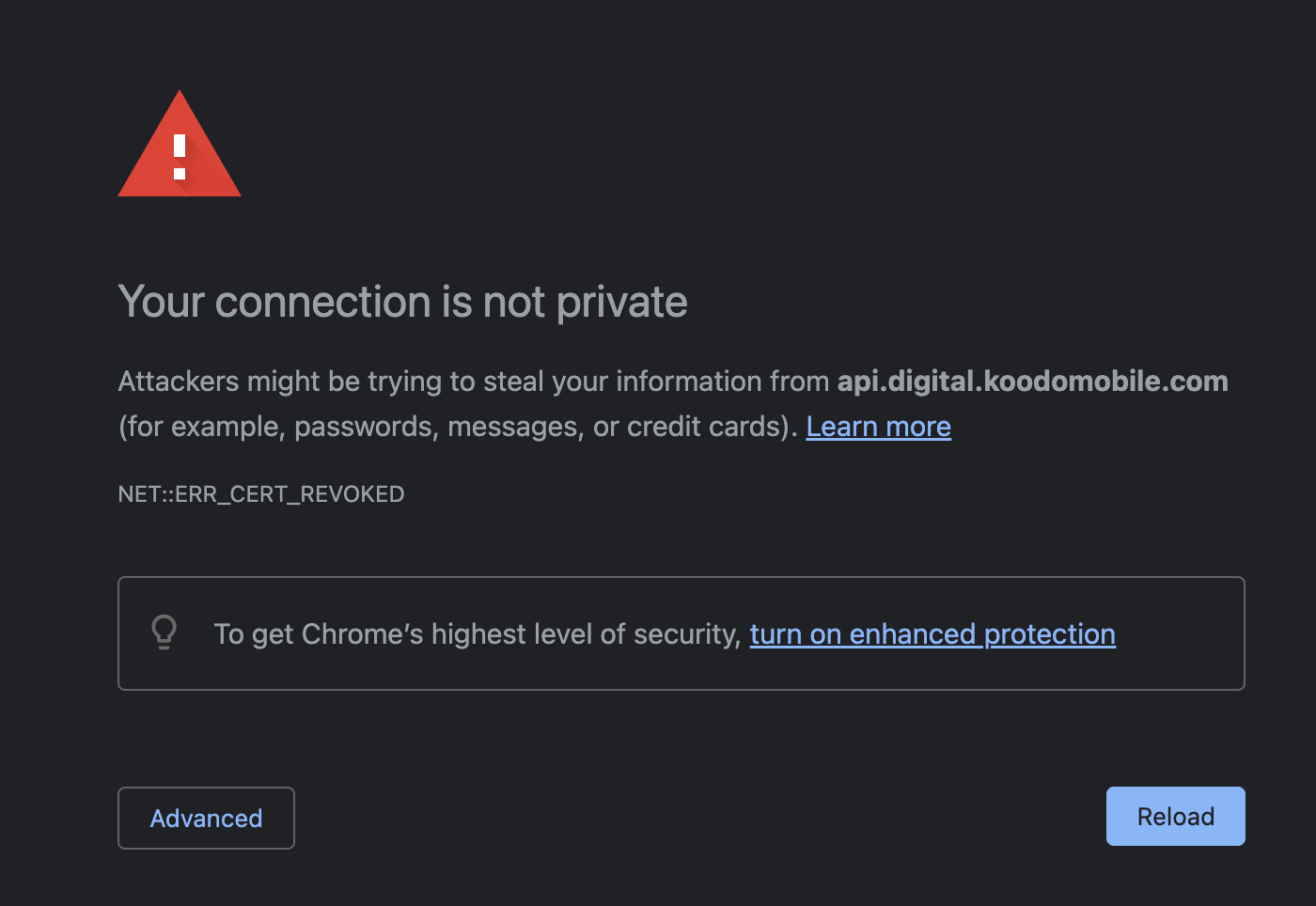Follow the turn on enhanced protection link

932,634
